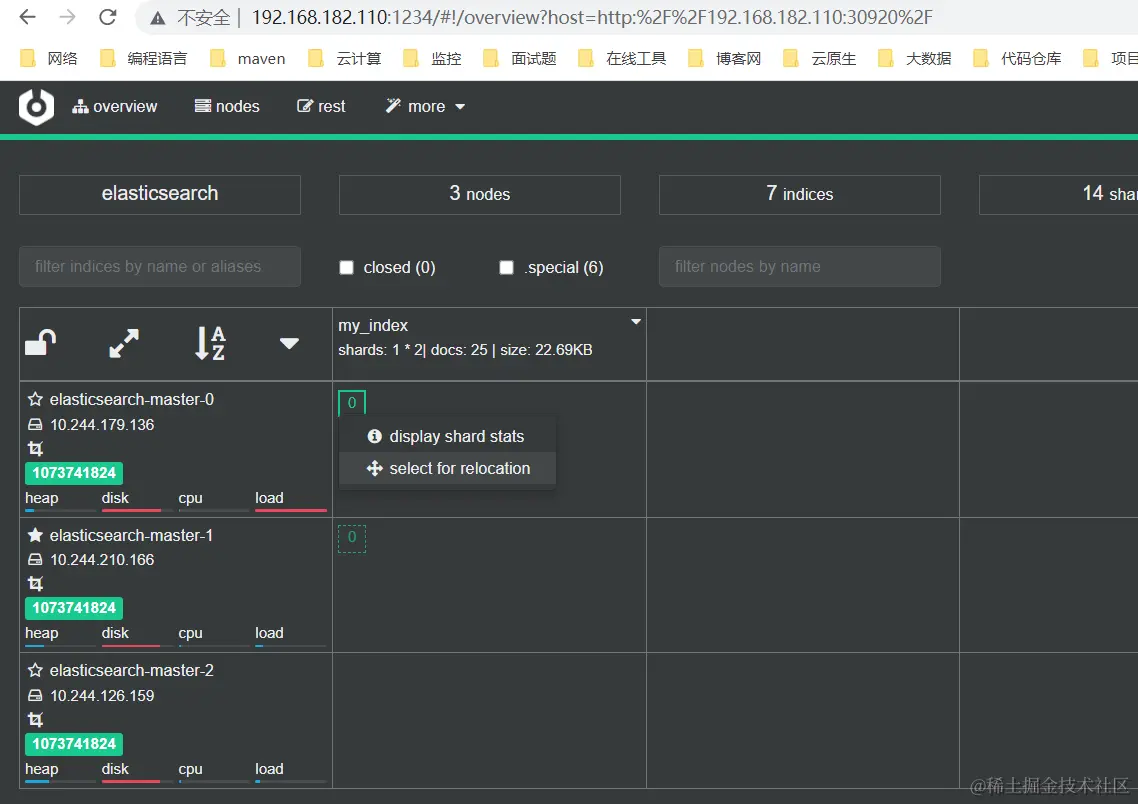
Task: Open the caret dropdown in the table header
Action: pos(289,343)
